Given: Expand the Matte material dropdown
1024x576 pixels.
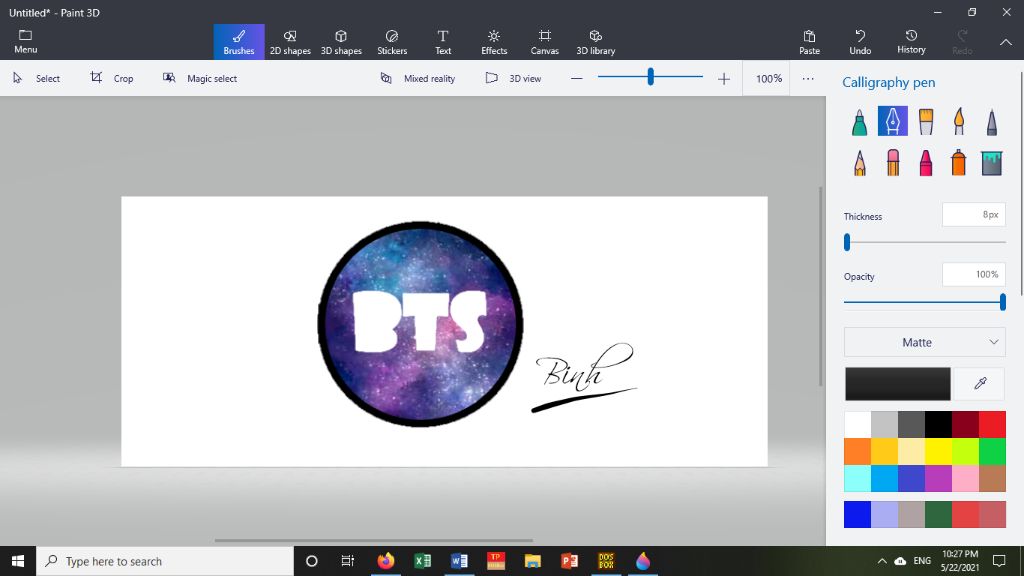Looking at the screenshot, I should click(925, 342).
